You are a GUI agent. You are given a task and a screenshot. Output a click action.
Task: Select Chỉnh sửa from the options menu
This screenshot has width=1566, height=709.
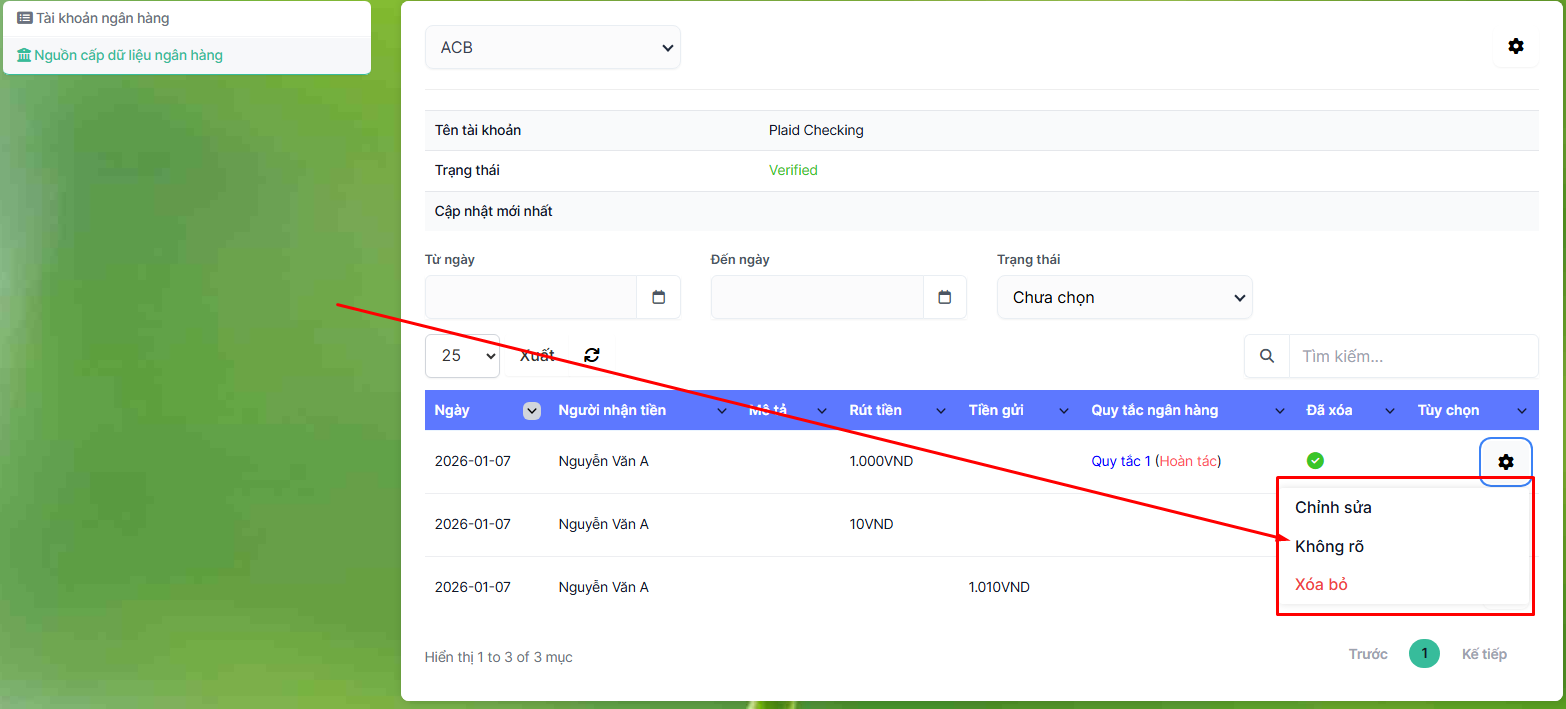click(1333, 507)
